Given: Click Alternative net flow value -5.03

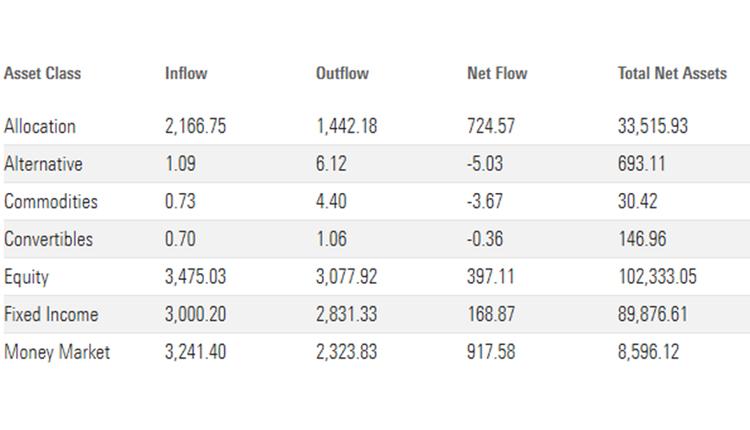Looking at the screenshot, I should point(485,164).
